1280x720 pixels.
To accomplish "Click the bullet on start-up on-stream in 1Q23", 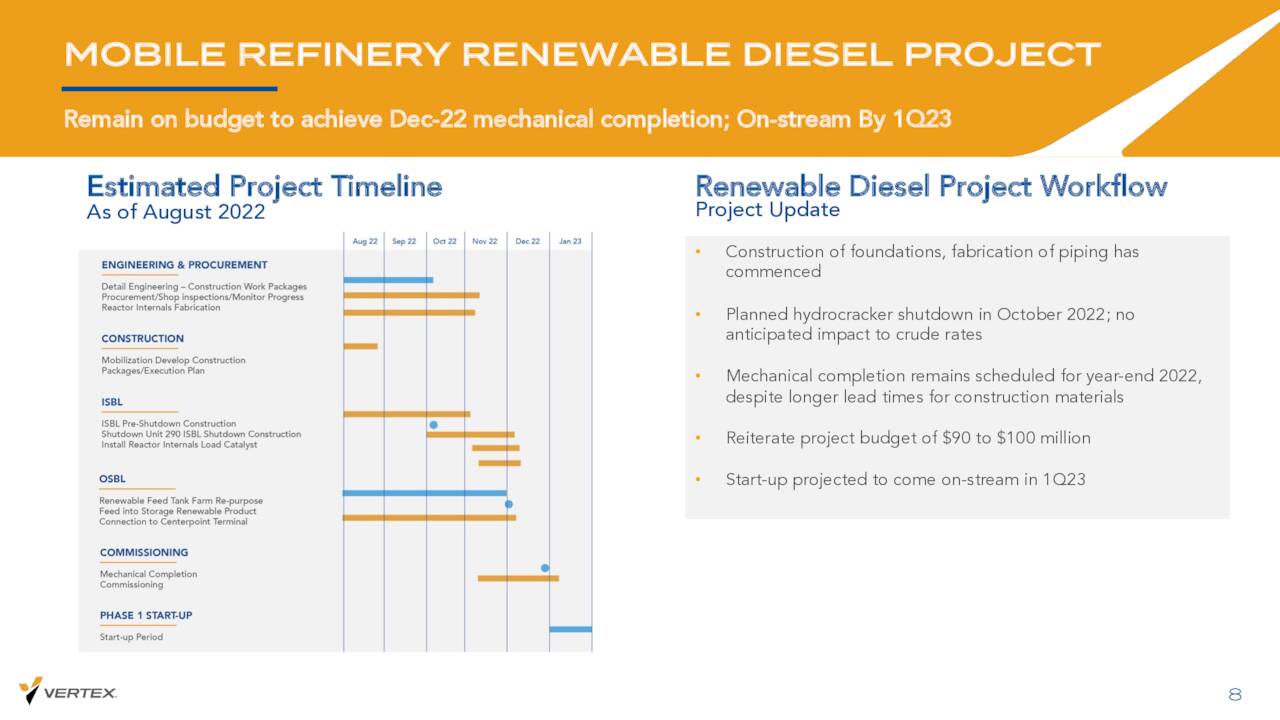I will pyautogui.click(x=905, y=480).
